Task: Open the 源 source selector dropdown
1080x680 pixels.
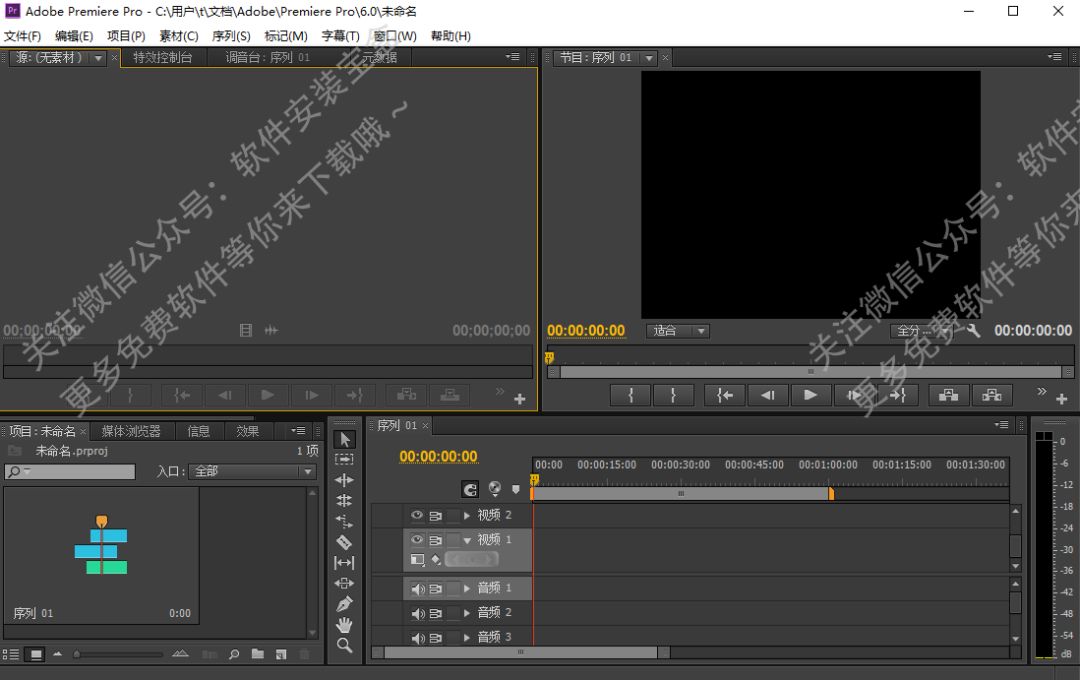Action: click(x=98, y=58)
